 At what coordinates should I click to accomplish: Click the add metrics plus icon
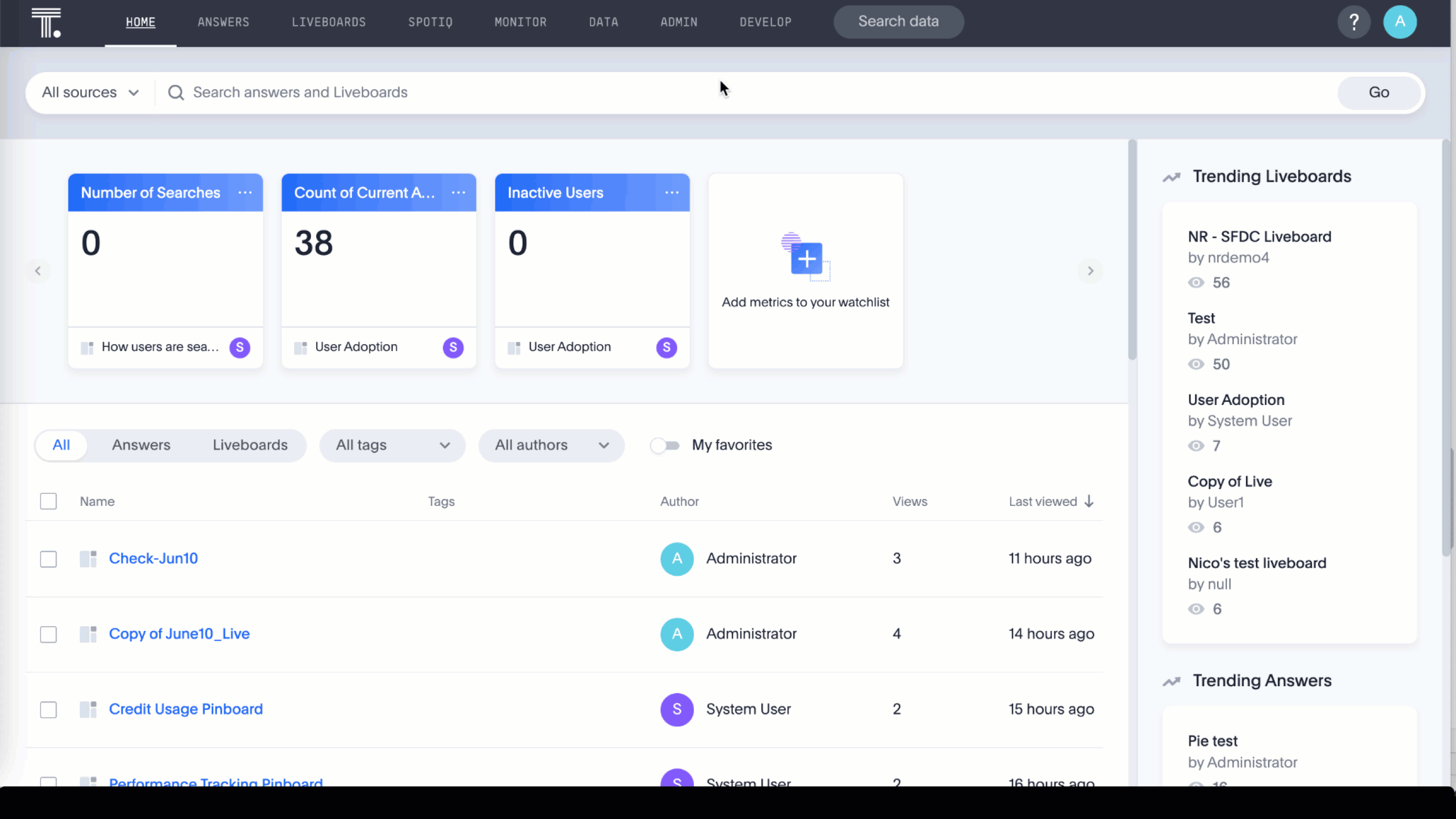click(x=807, y=260)
